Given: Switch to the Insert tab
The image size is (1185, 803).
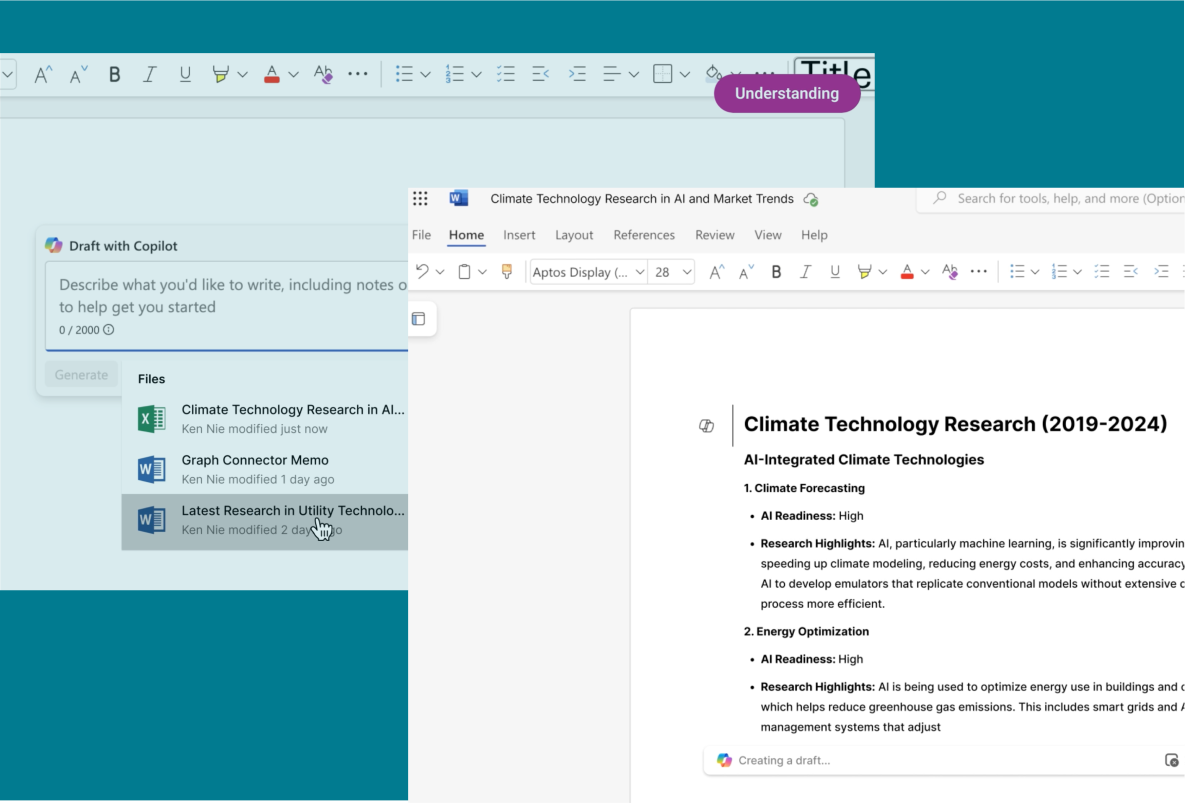Looking at the screenshot, I should coord(519,235).
